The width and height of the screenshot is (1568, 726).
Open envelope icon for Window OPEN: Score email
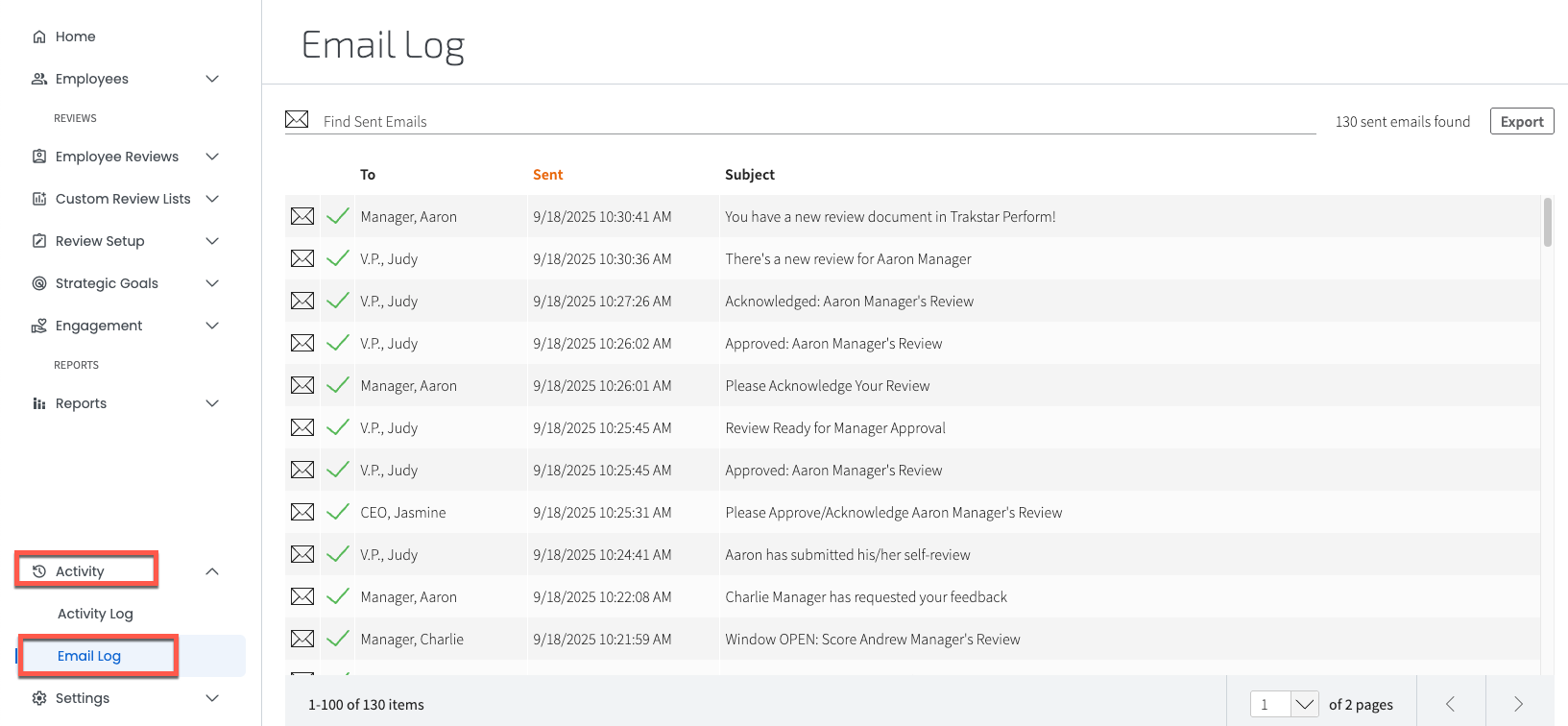click(302, 639)
